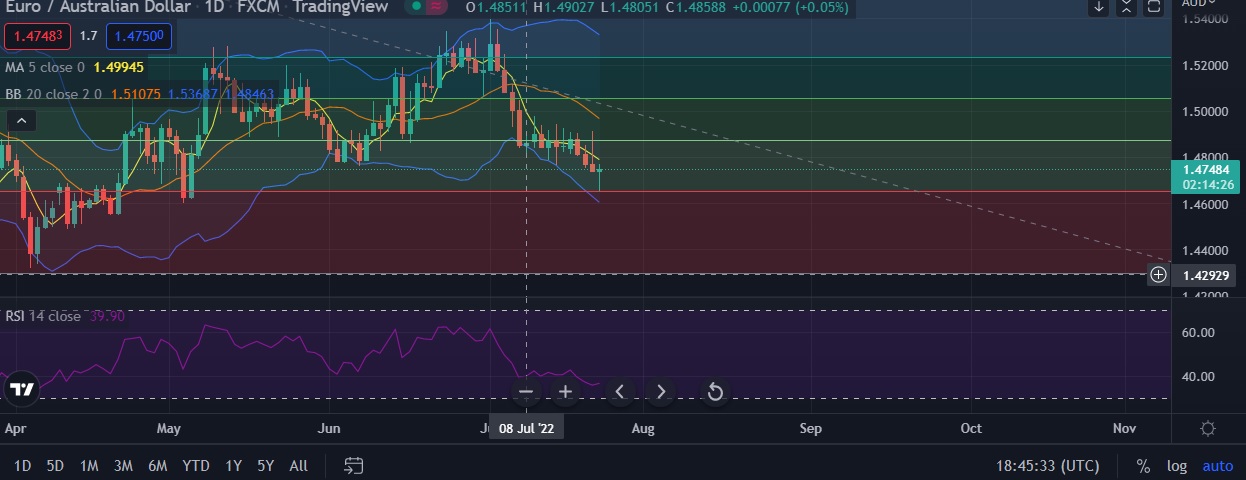Select the 1M date range

89,466
